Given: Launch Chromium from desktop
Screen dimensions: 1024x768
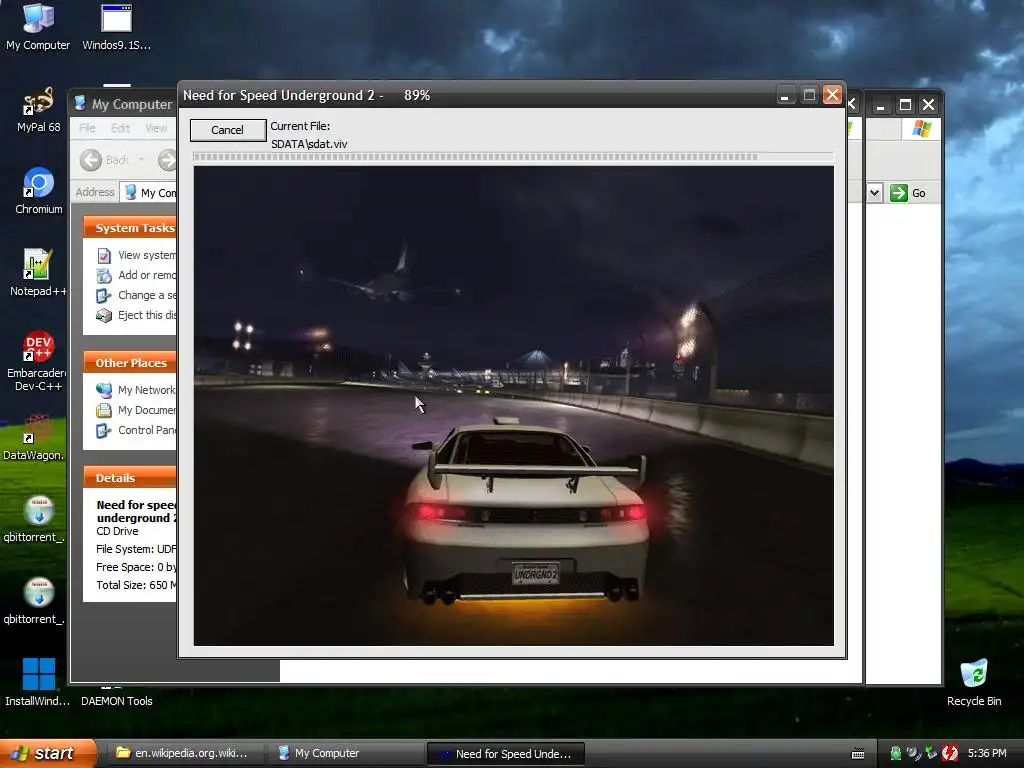Looking at the screenshot, I should [x=39, y=191].
